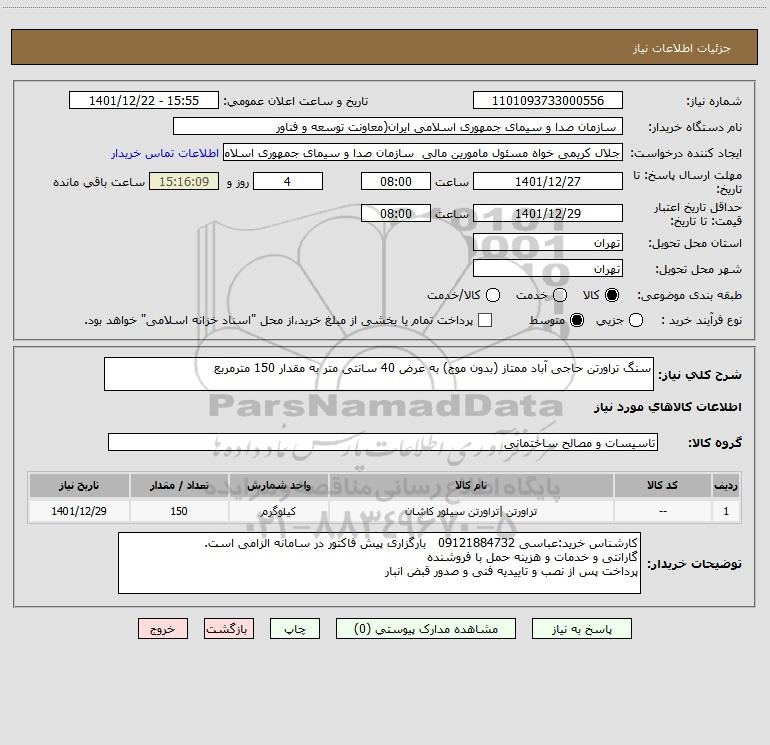This screenshot has height=745, width=770.
Task: Click request creator name field
Action: pyautogui.click(x=423, y=153)
